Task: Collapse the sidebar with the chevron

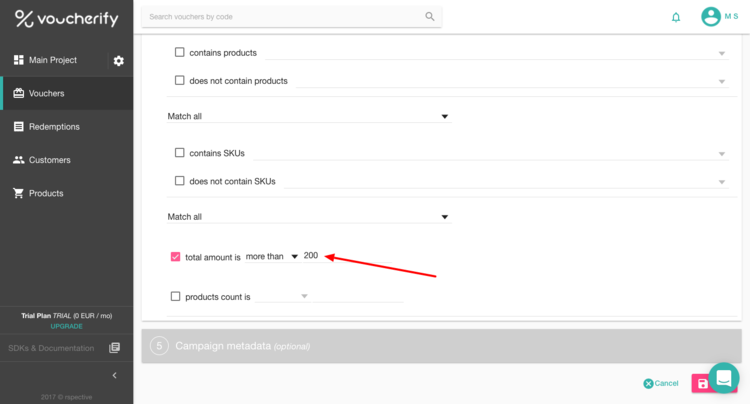Action: click(x=114, y=375)
